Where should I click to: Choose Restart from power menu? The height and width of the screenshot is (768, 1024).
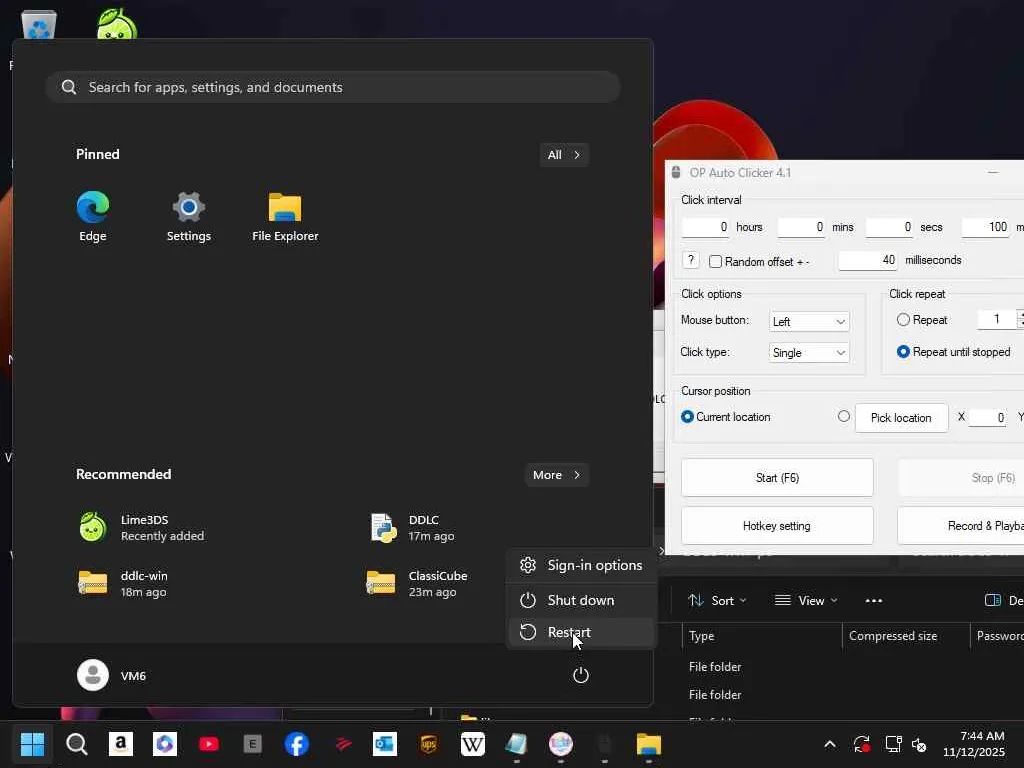(x=581, y=632)
